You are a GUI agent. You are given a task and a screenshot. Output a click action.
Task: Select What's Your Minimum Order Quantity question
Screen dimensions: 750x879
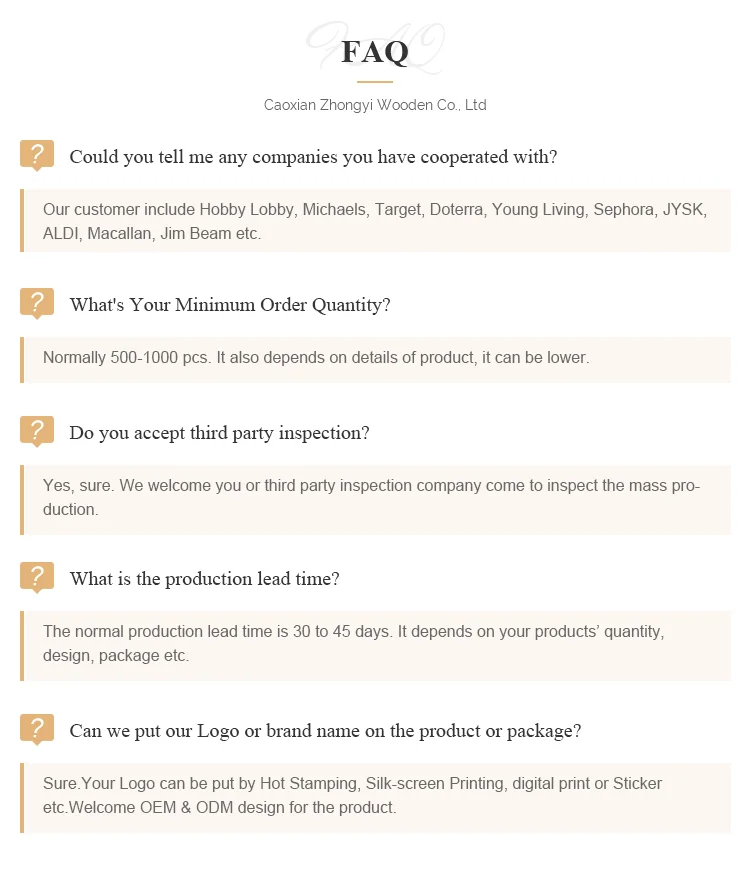tap(230, 305)
